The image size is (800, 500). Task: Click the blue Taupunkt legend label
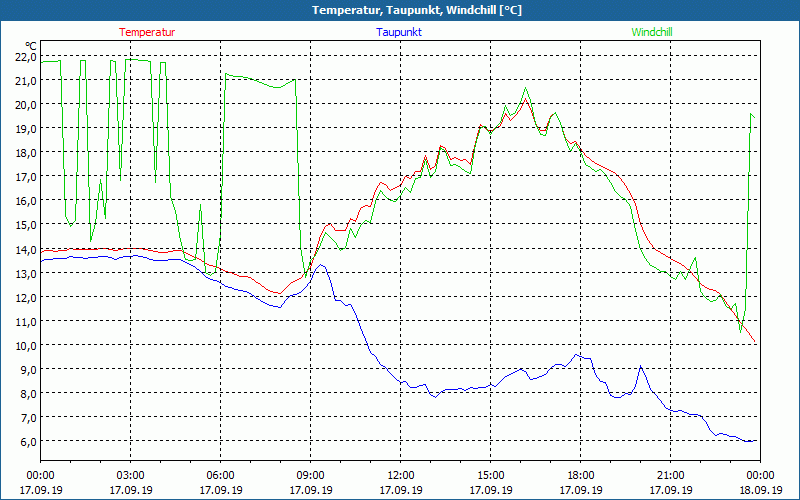coord(399,32)
